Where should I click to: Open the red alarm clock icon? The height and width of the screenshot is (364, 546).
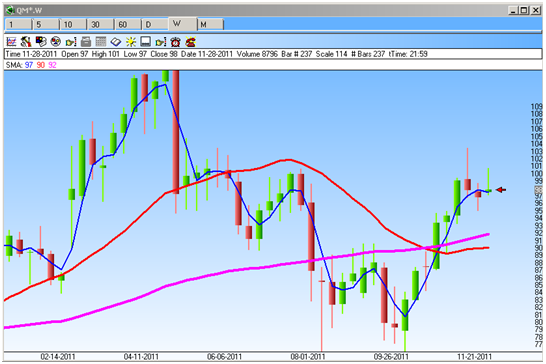(176, 42)
